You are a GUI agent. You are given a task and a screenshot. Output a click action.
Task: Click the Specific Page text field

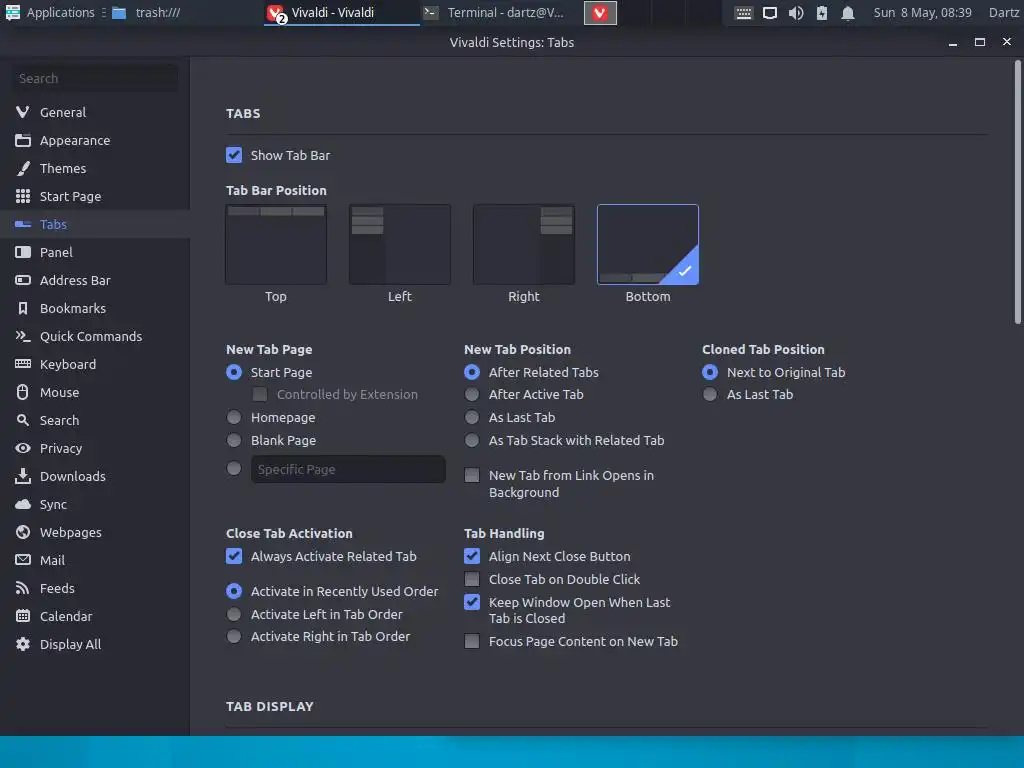pos(348,469)
